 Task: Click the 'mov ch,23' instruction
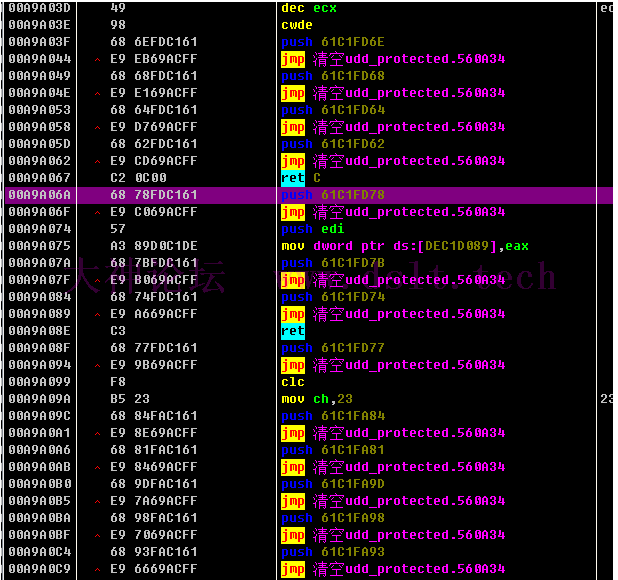317,399
